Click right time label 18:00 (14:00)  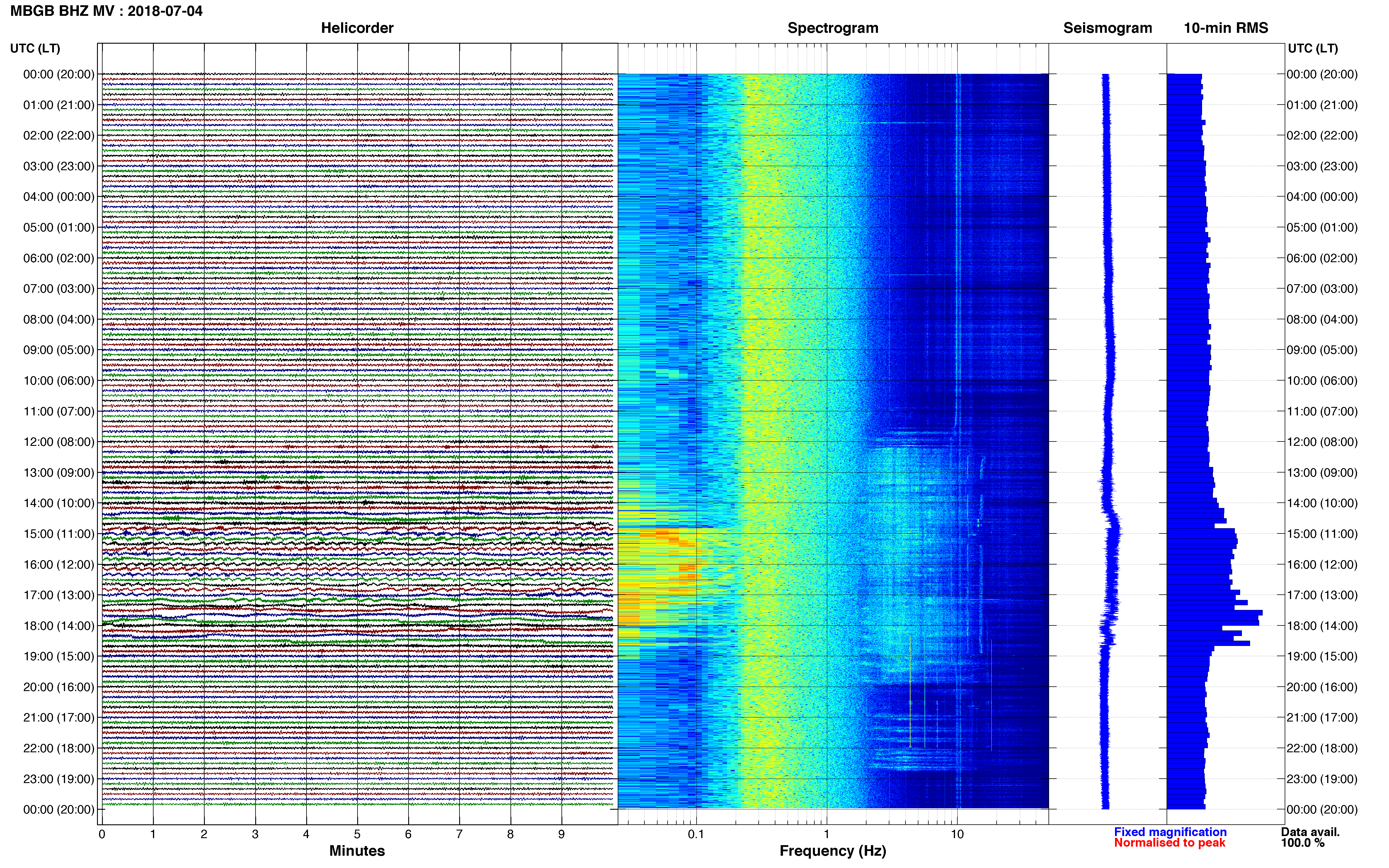point(1322,626)
